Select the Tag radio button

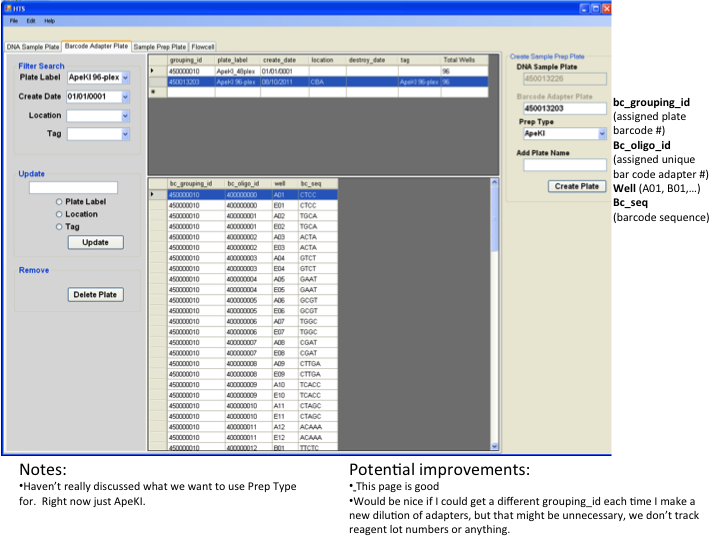pos(59,226)
